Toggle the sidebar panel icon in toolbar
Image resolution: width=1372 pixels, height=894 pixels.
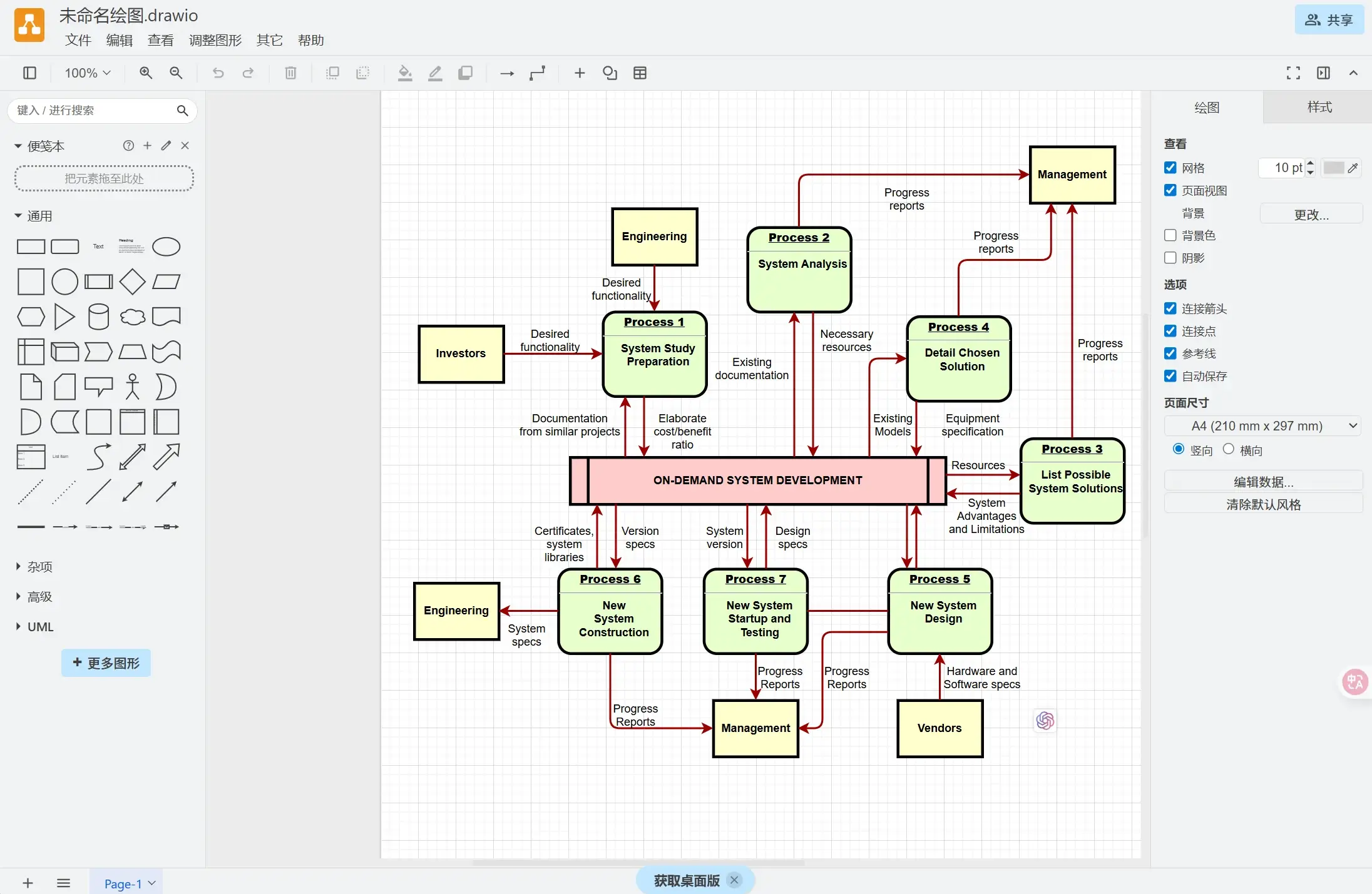29,73
